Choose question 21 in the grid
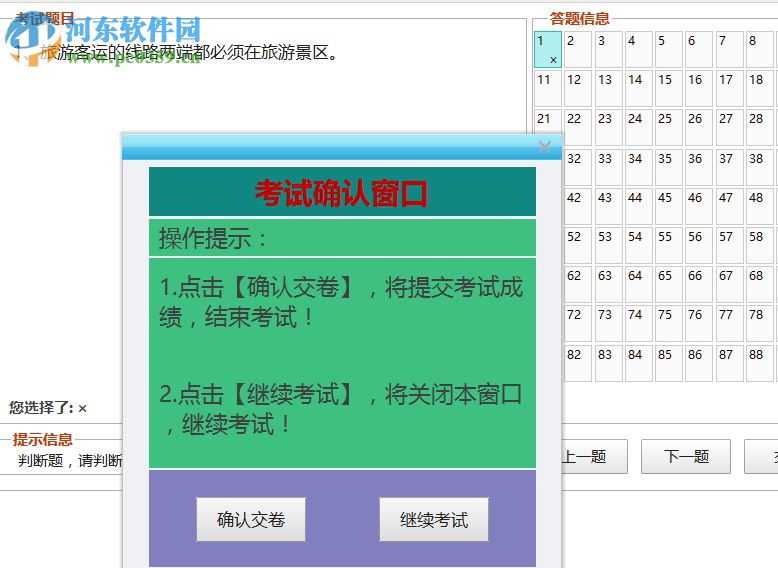 coord(548,122)
